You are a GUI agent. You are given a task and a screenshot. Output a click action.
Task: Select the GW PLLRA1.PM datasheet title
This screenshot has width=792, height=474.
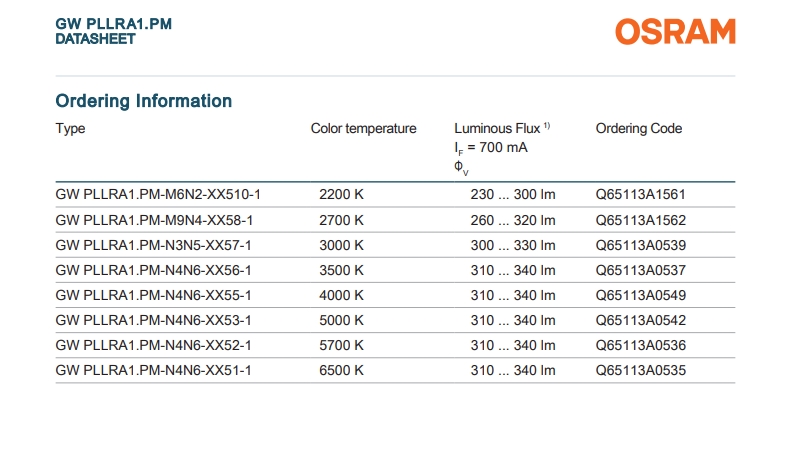click(114, 31)
